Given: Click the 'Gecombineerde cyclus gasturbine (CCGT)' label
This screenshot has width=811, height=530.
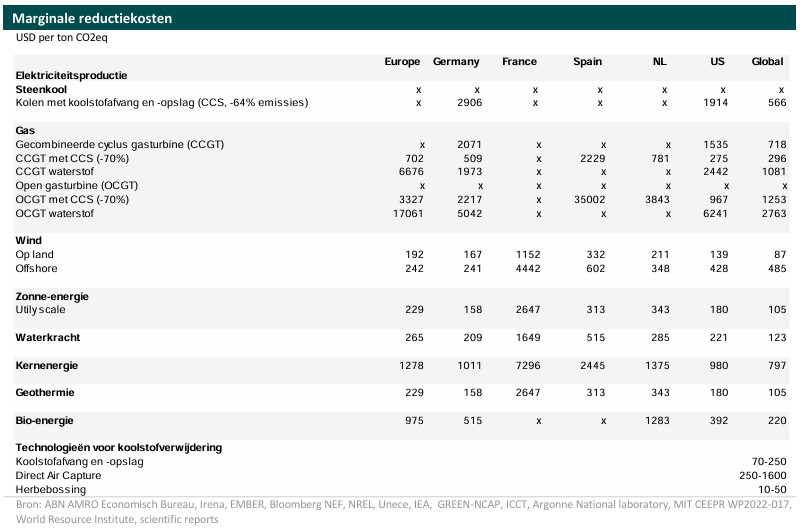Looking at the screenshot, I should (x=119, y=144).
